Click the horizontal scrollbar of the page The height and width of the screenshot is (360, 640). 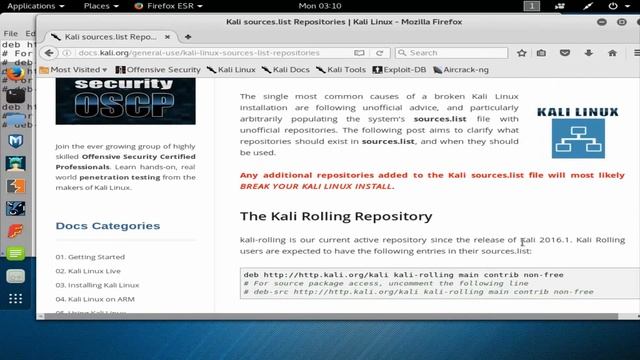point(331,316)
